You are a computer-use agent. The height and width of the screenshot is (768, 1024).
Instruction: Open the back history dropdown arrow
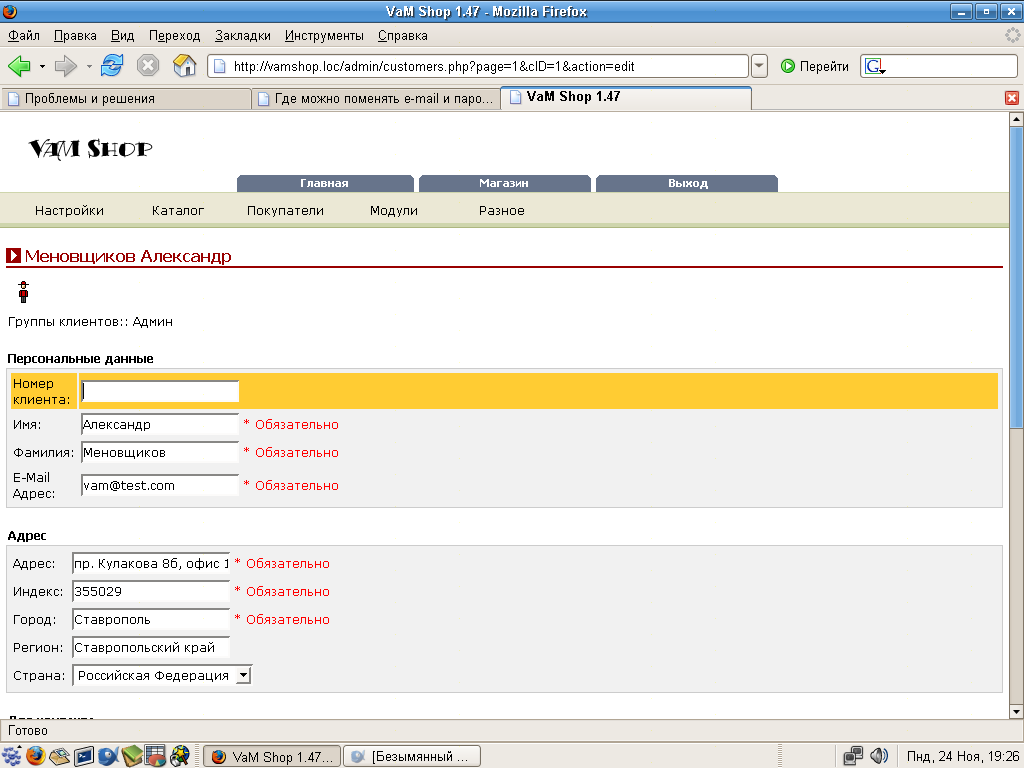tap(42, 66)
